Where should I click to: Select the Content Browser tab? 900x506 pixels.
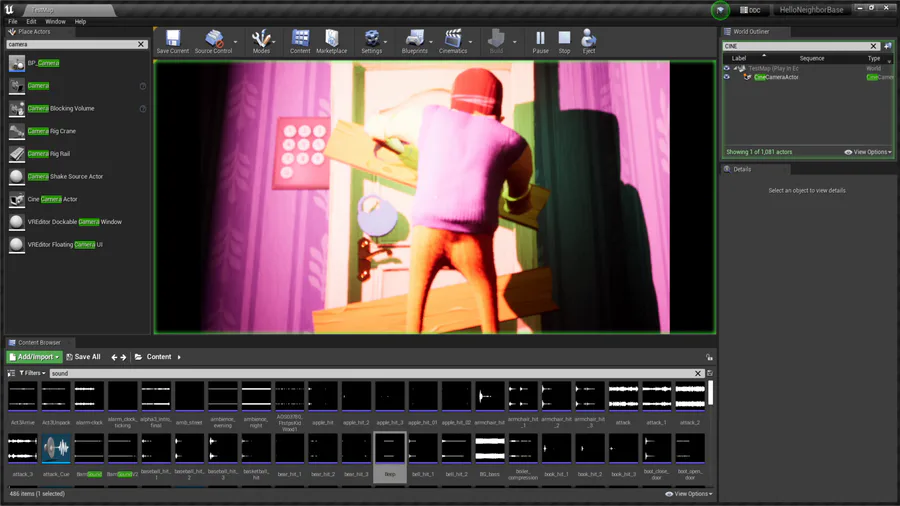pyautogui.click(x=38, y=342)
